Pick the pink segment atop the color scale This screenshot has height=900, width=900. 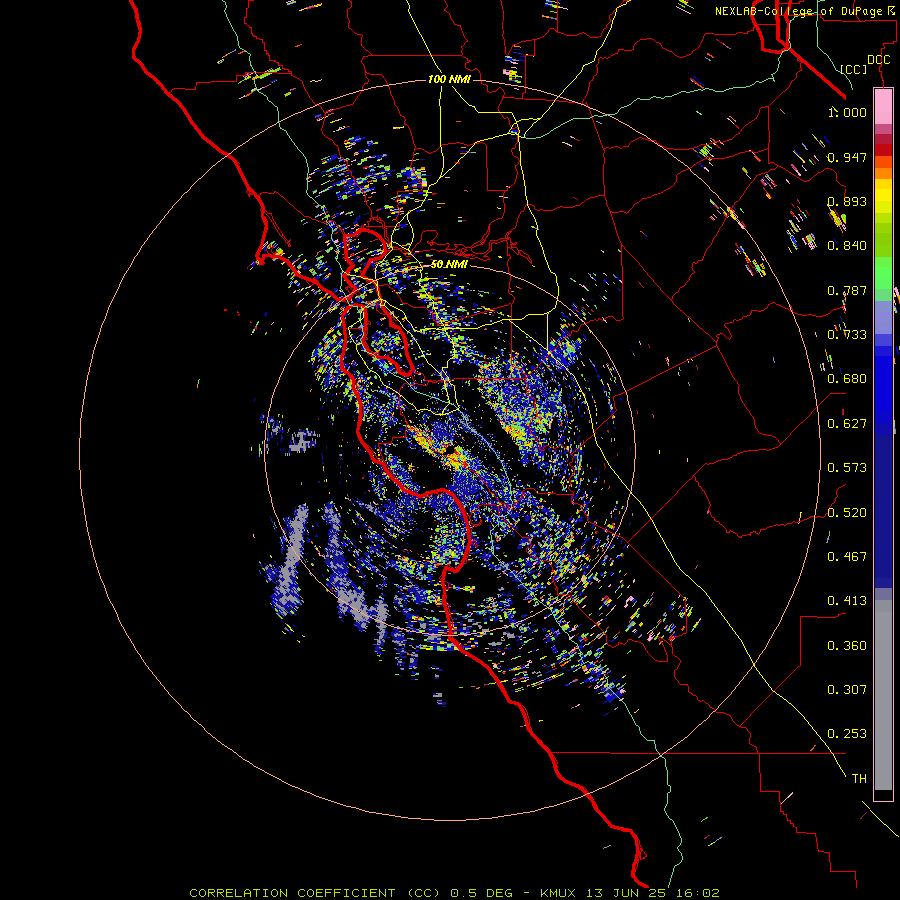tap(883, 106)
